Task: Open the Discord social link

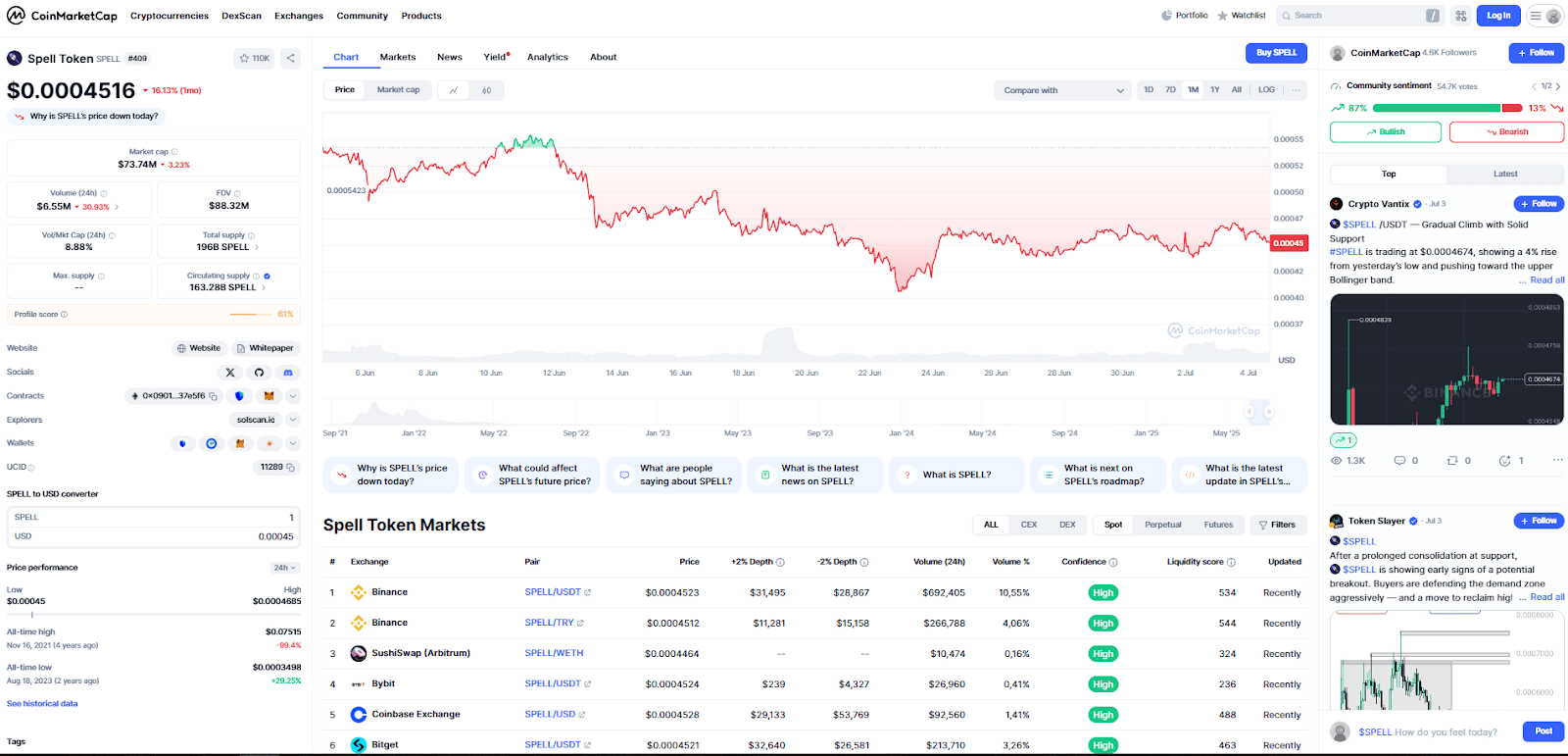Action: point(288,373)
